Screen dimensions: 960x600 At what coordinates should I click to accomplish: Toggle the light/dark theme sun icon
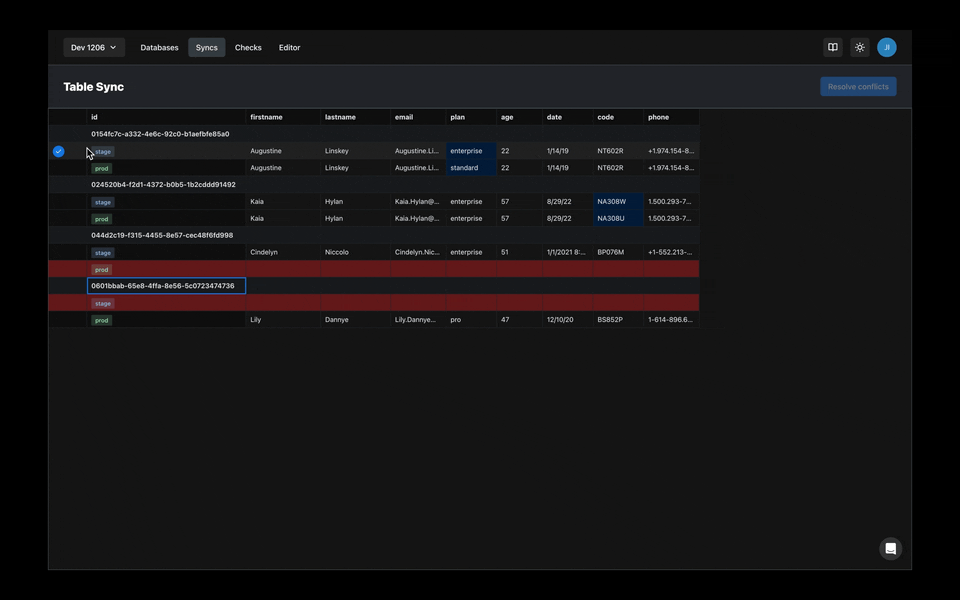pos(859,47)
